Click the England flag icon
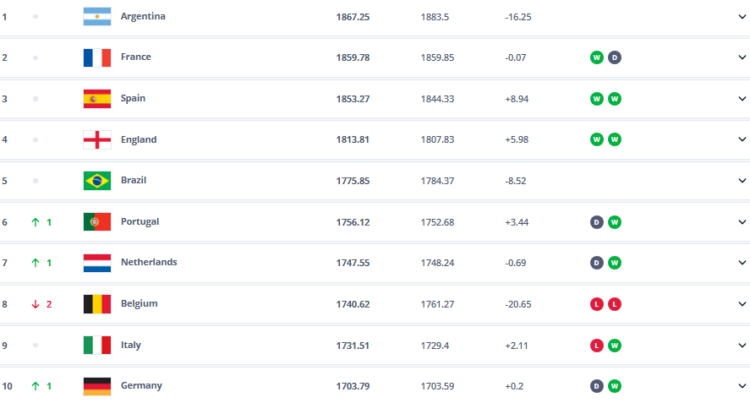The width and height of the screenshot is (750, 403). [97, 140]
